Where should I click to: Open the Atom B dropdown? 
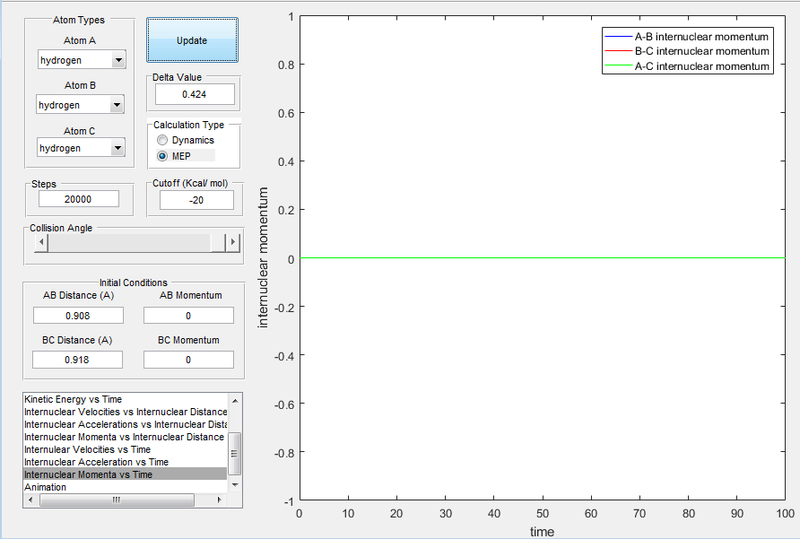(80, 105)
